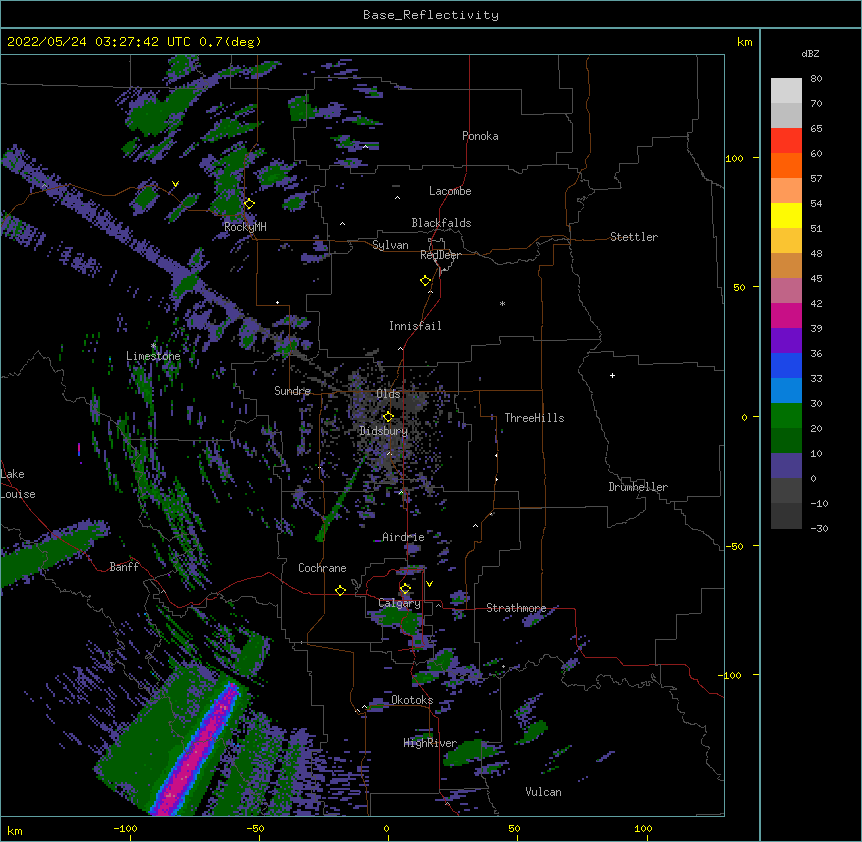The height and width of the screenshot is (842, 862).
Task: Pick the yellow 54 dBZ legend swatch
Action: click(x=786, y=215)
